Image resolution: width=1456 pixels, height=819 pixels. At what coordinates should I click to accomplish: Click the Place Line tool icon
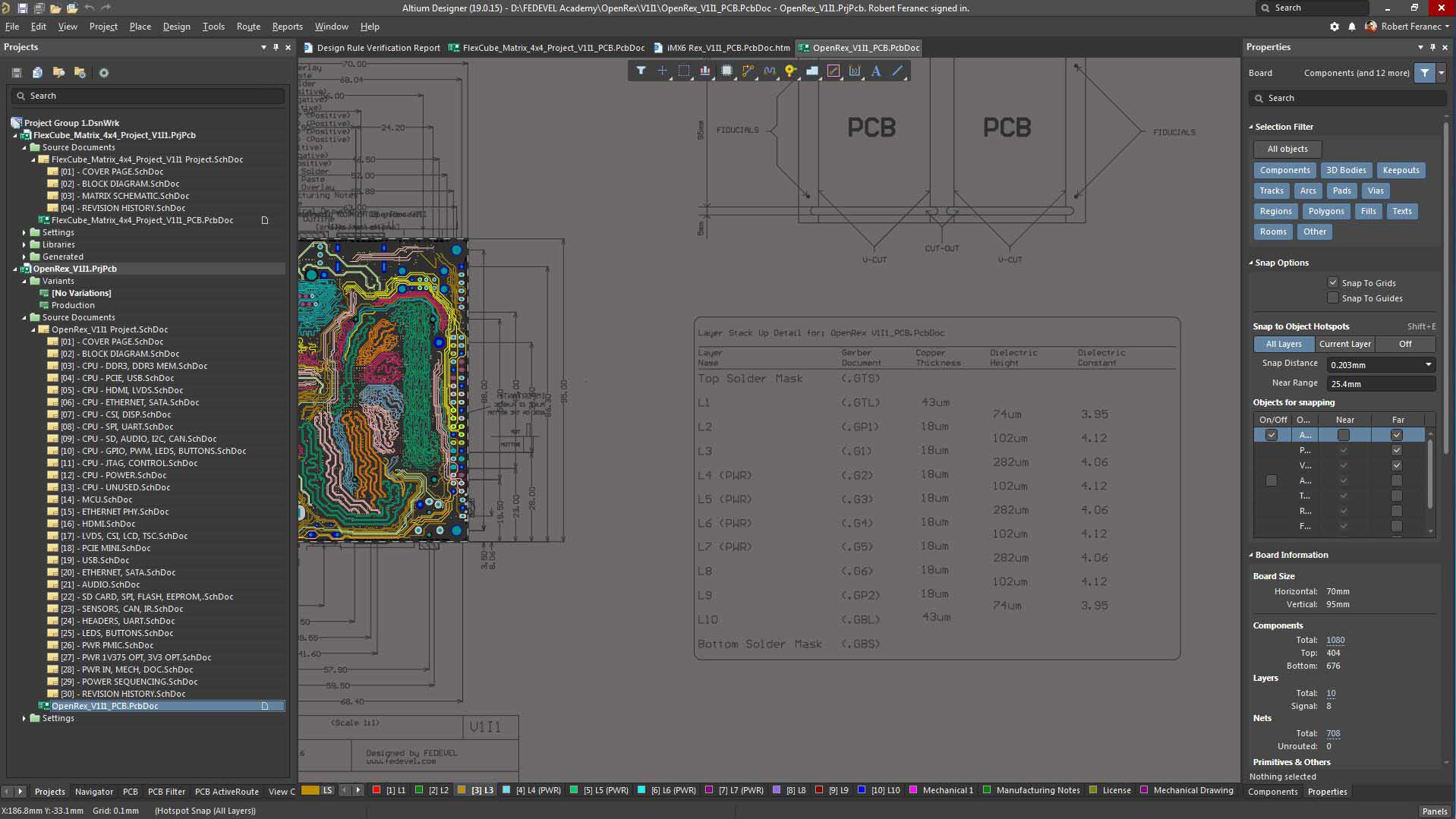coord(897,71)
